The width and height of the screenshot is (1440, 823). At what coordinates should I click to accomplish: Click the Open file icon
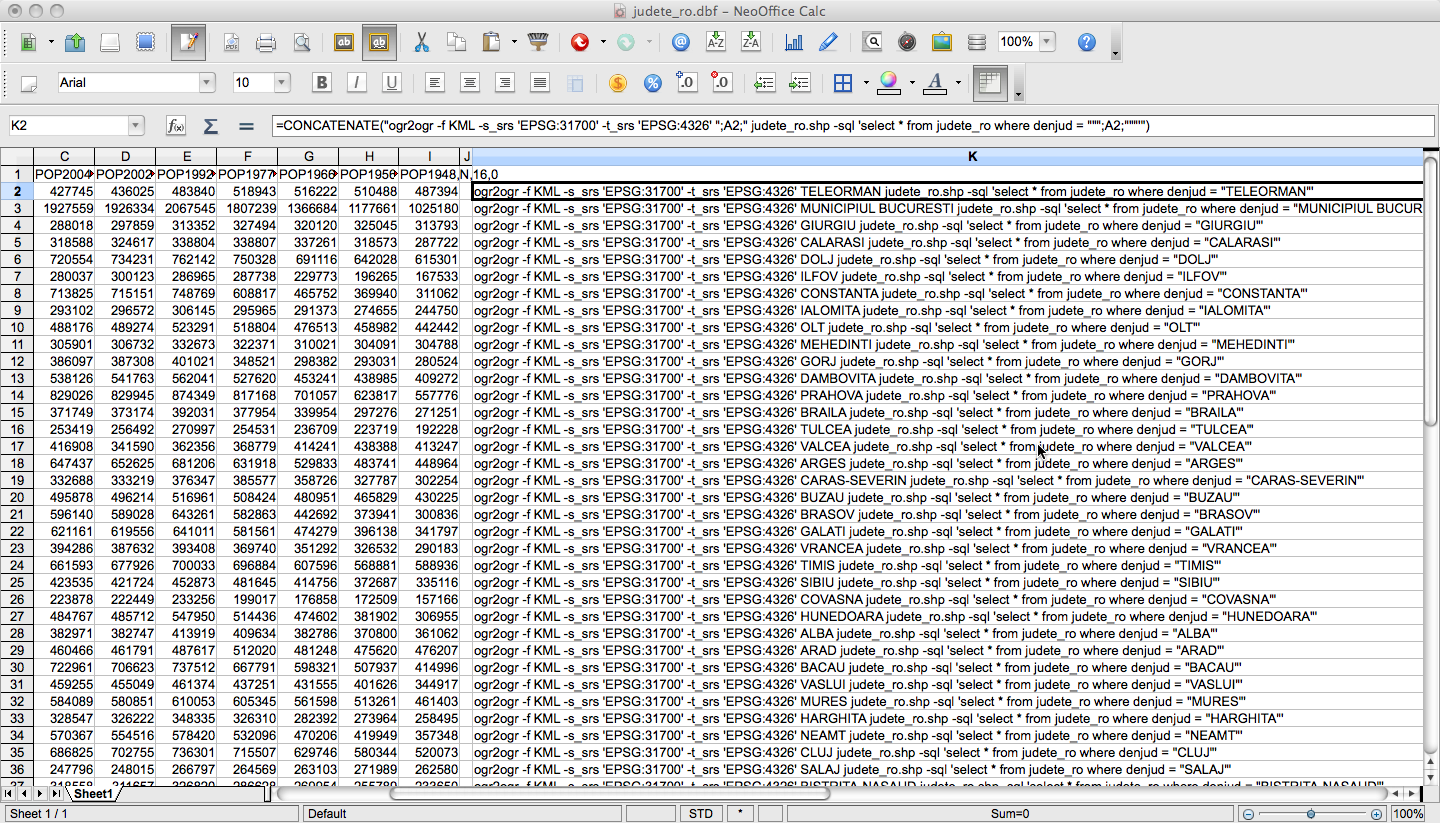click(76, 42)
